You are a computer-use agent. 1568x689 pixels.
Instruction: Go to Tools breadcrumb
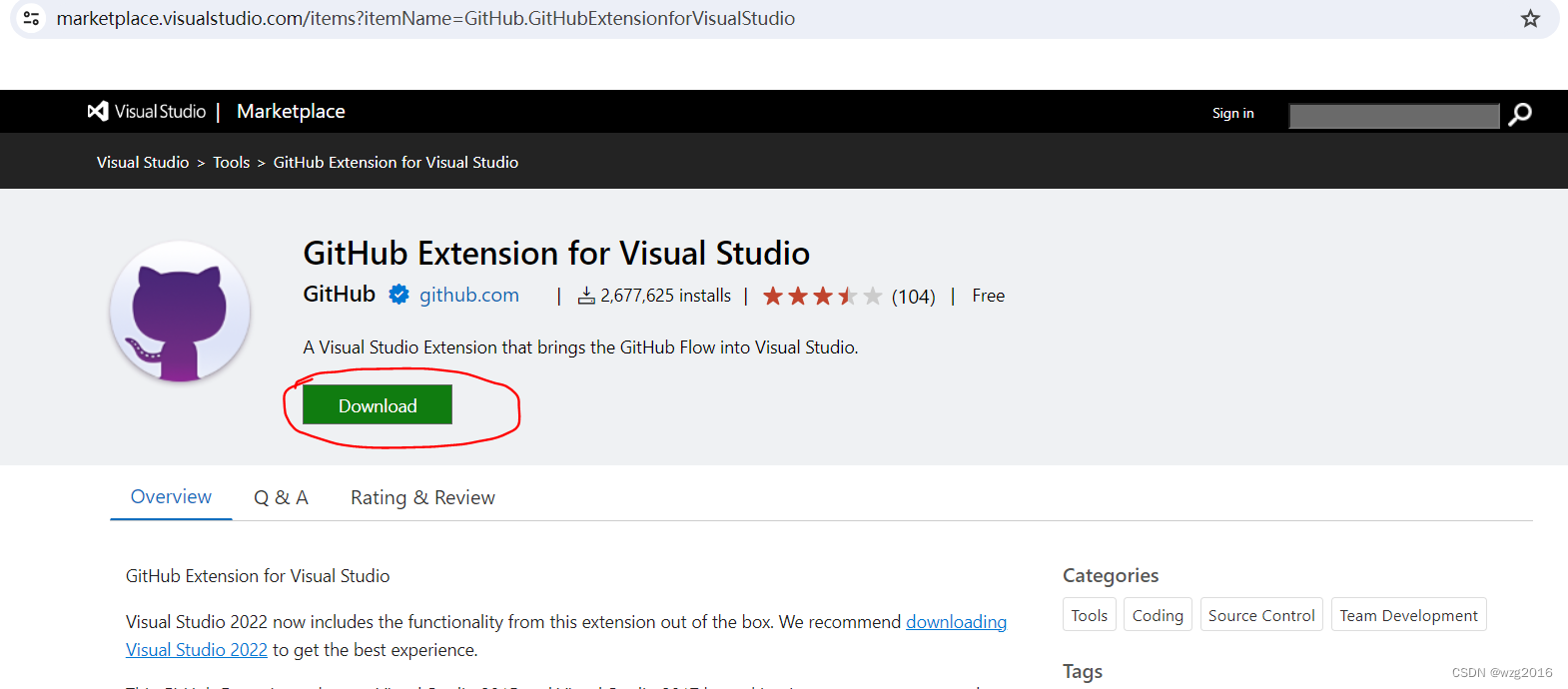(231, 162)
